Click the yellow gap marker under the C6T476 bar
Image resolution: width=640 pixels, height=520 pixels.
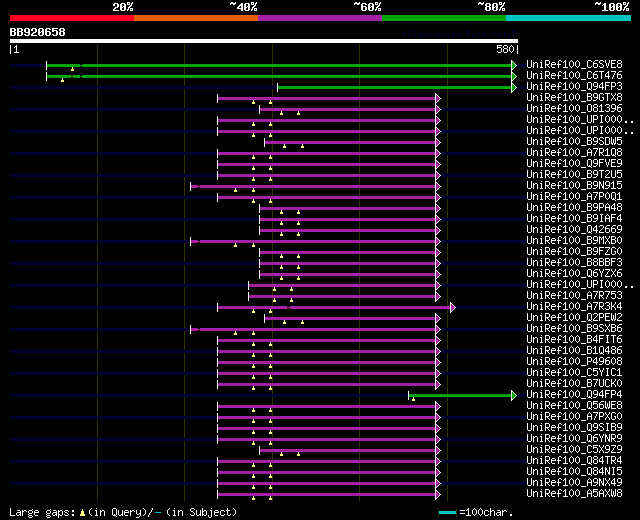point(62,80)
